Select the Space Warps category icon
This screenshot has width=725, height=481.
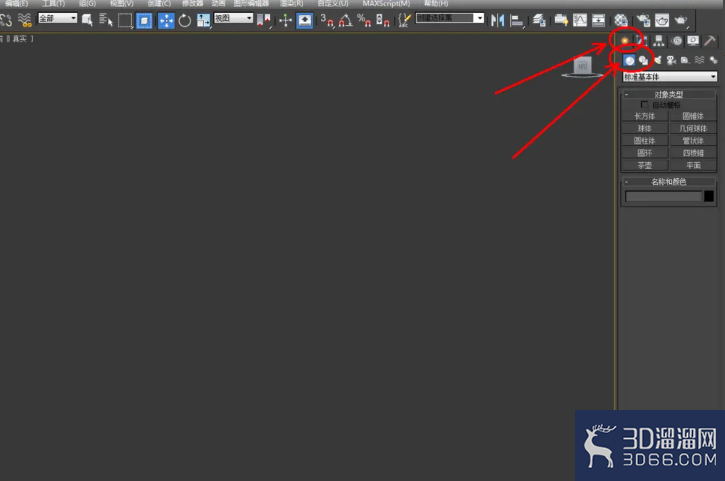tap(700, 60)
